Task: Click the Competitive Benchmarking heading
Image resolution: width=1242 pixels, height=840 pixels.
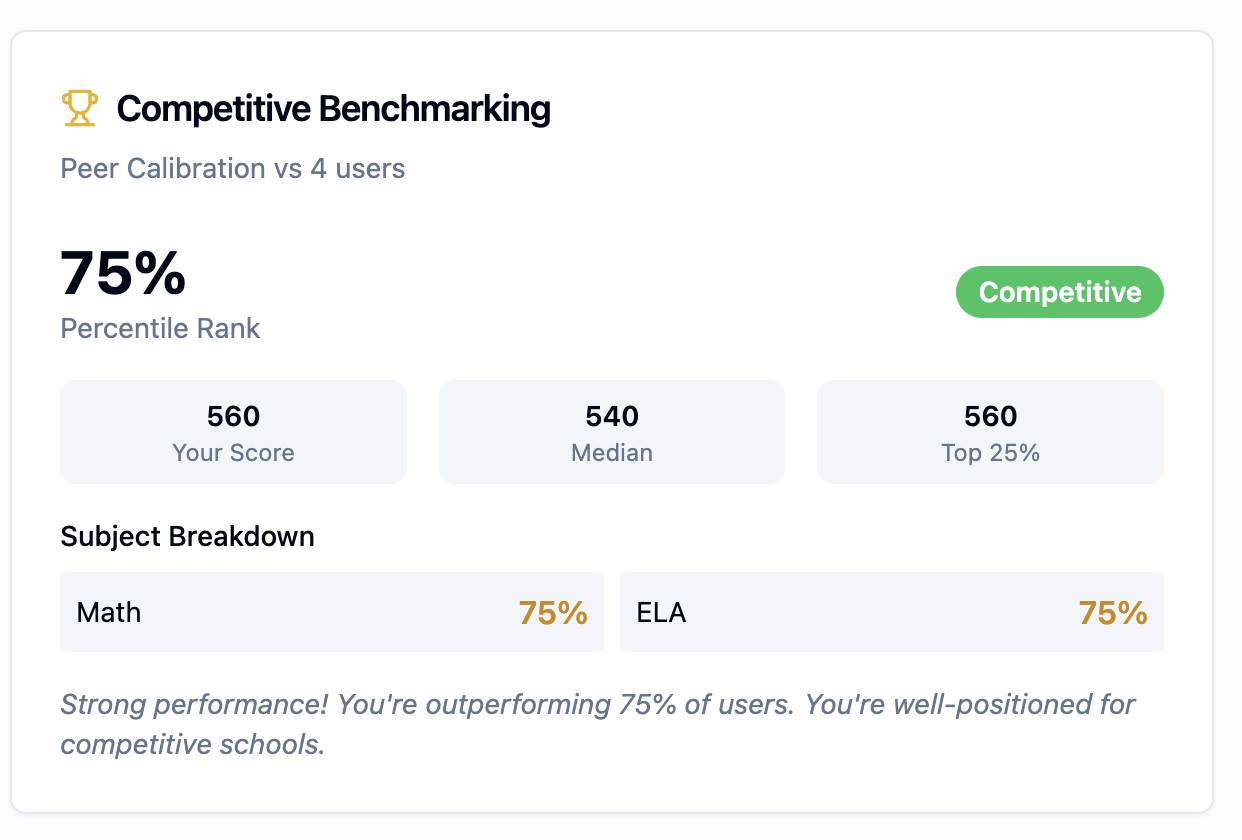Action: (x=333, y=108)
